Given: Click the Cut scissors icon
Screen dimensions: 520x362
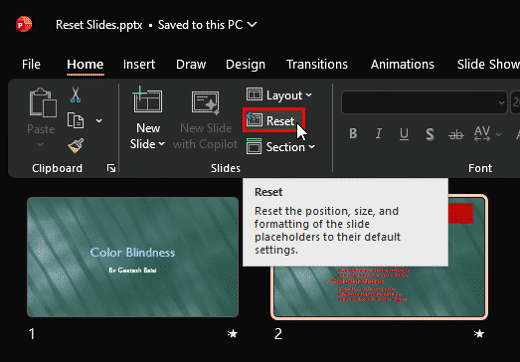Looking at the screenshot, I should (x=75, y=95).
